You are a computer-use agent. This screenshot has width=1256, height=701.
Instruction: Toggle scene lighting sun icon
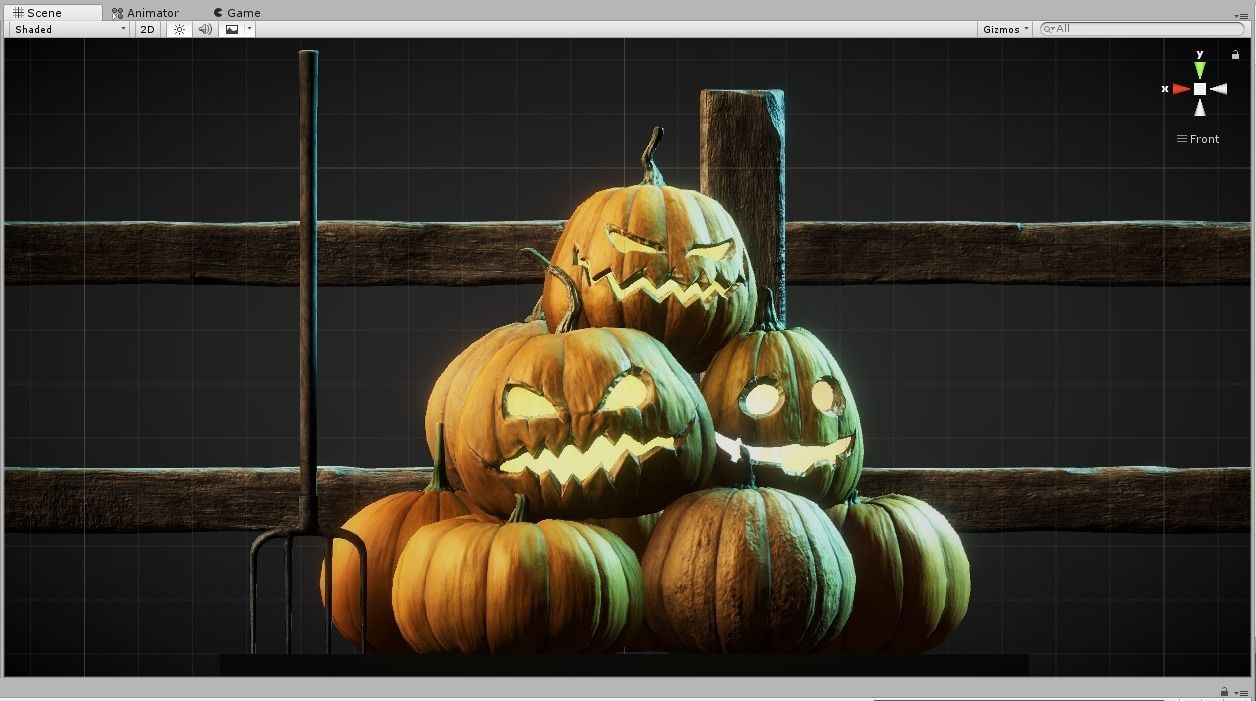click(x=179, y=29)
